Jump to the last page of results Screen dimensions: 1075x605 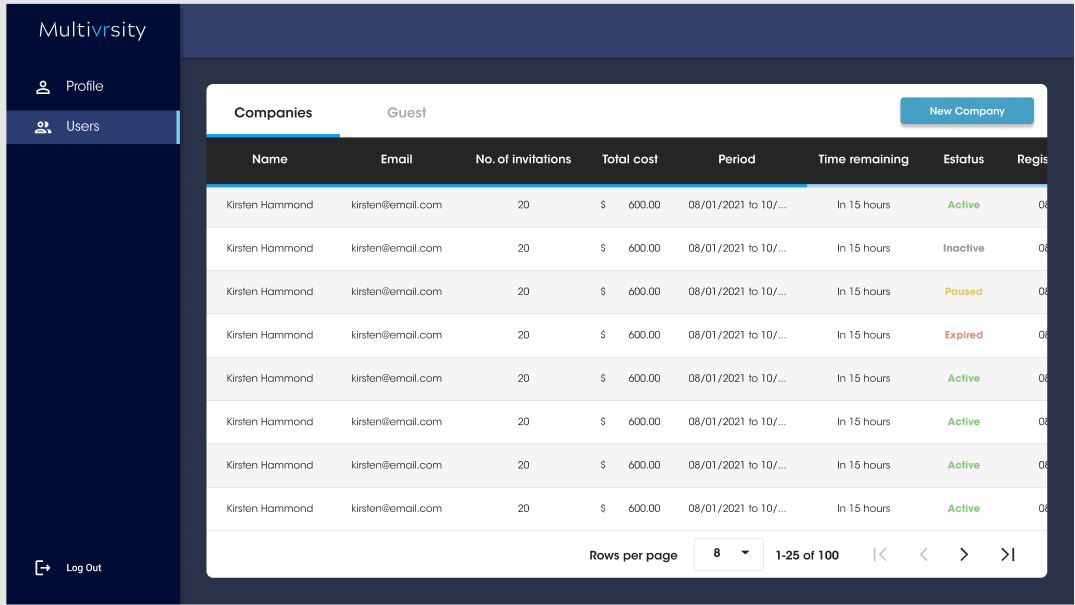click(x=1008, y=554)
